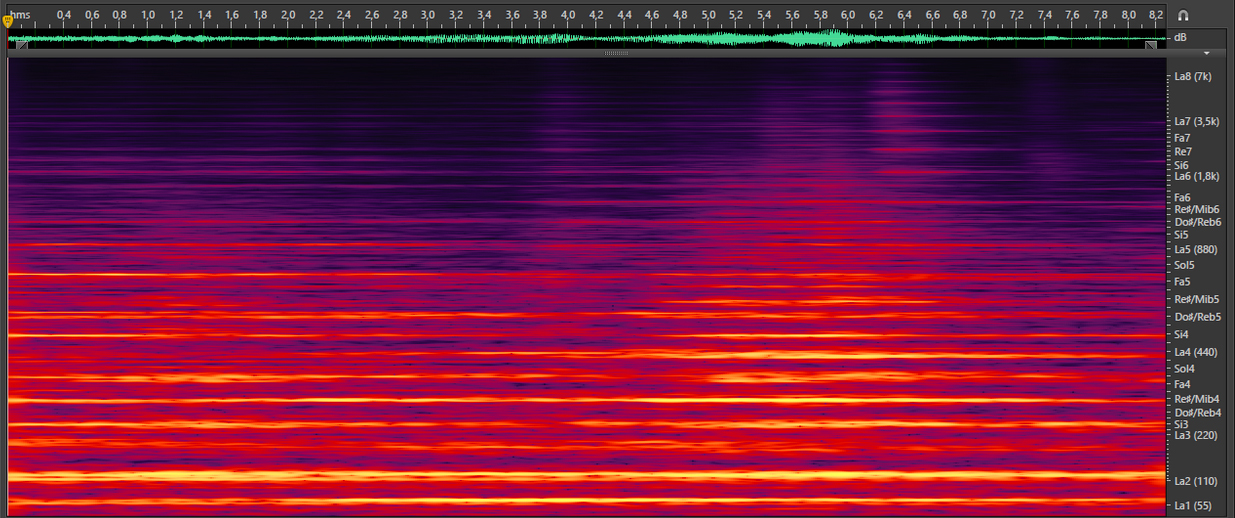The height and width of the screenshot is (518, 1235).
Task: Click the La7 (3,5k) frequency scale label
Action: pos(1197,122)
